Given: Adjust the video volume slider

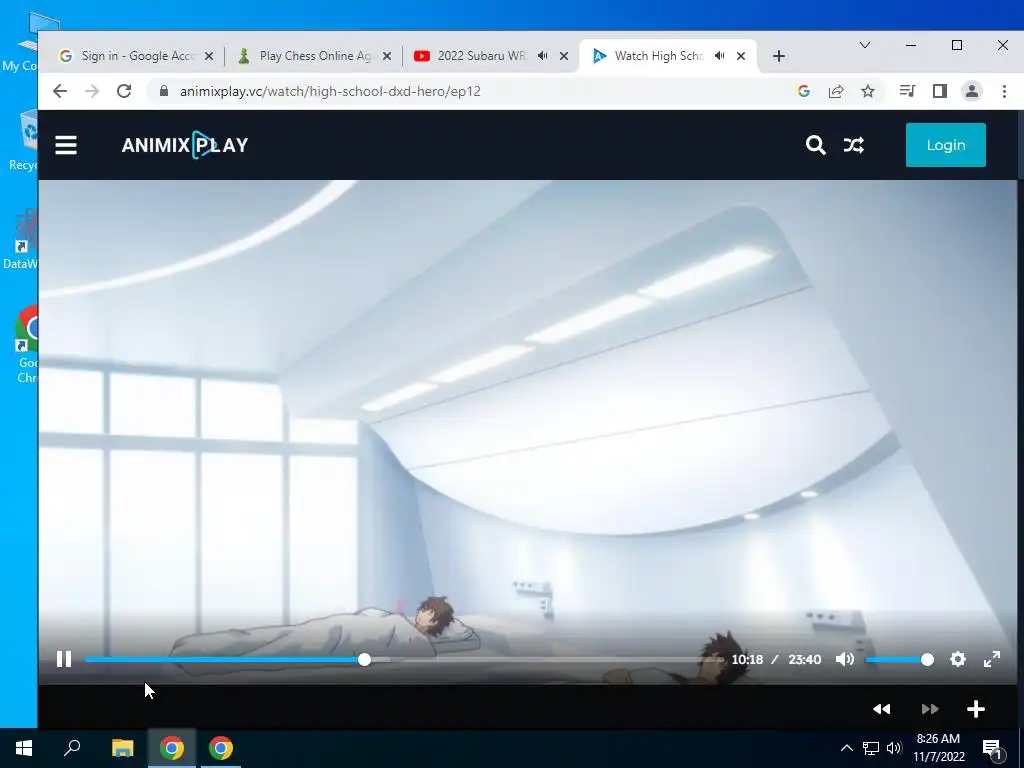Looking at the screenshot, I should click(899, 660).
